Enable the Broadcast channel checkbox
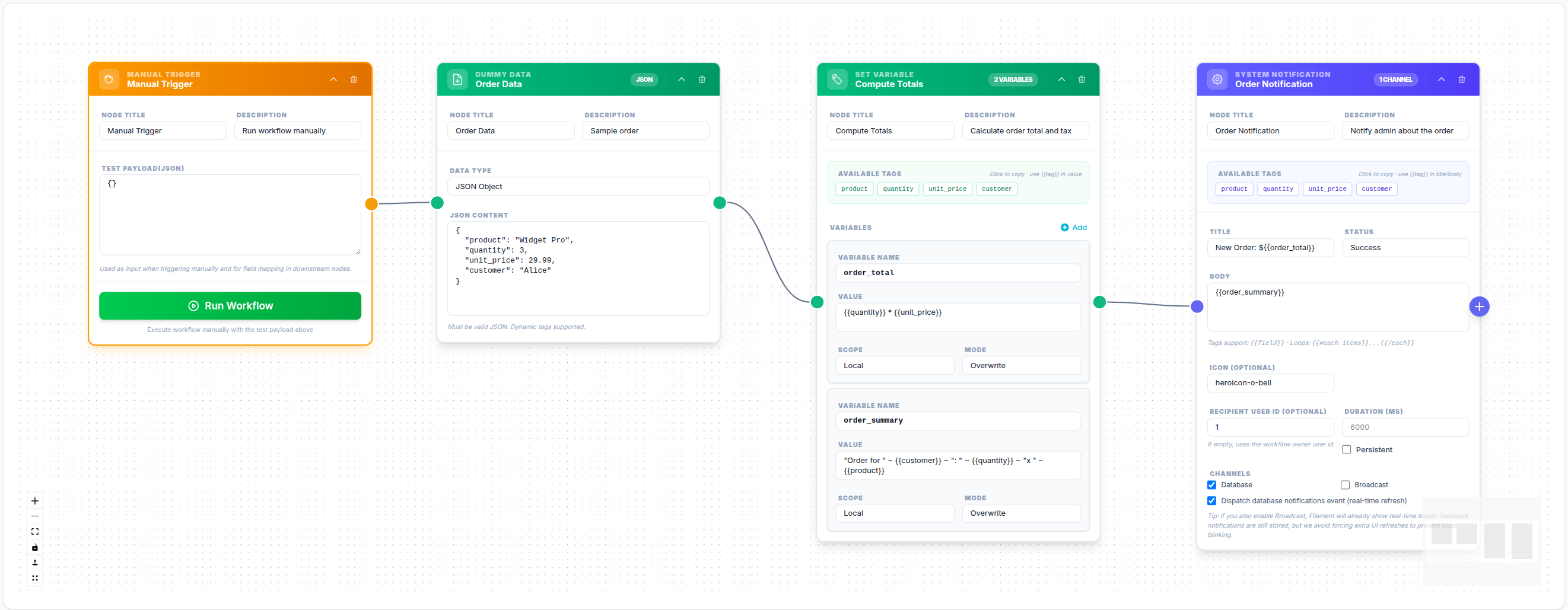The width and height of the screenshot is (1568, 610). point(1345,486)
